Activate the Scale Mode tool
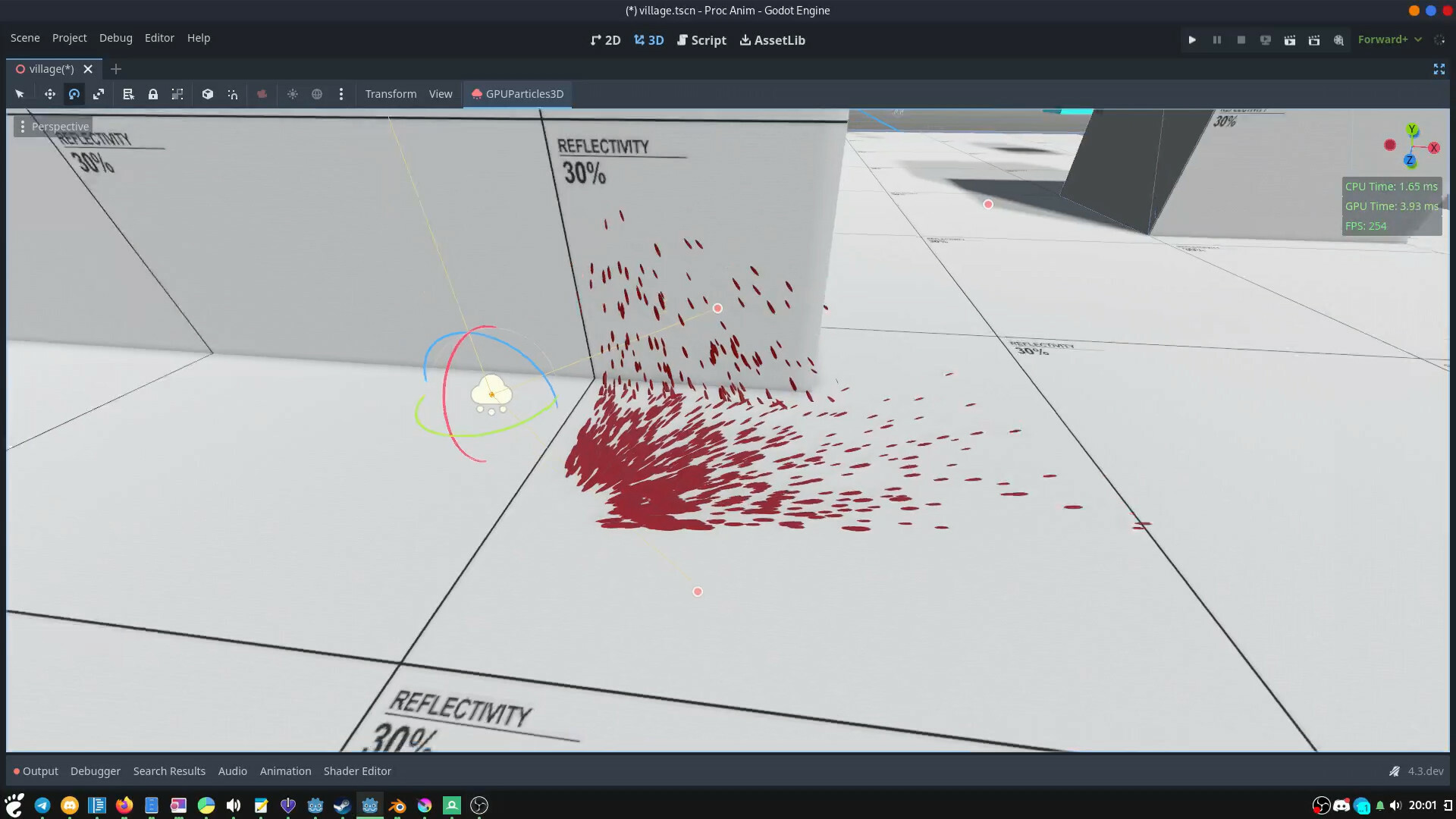 pyautogui.click(x=99, y=94)
